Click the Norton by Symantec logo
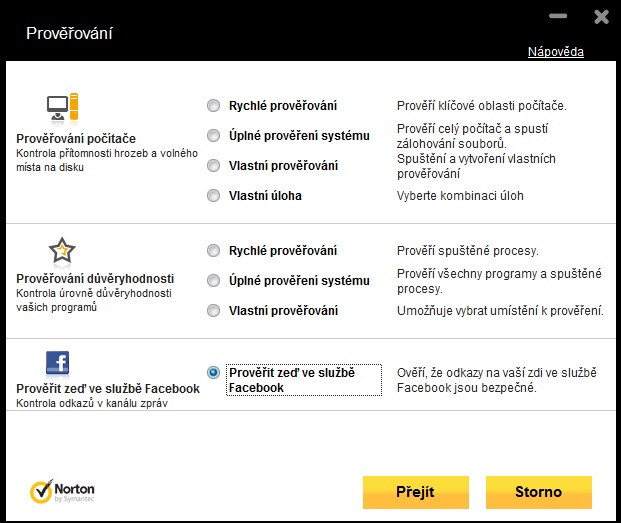This screenshot has height=523, width=621. tap(62, 491)
